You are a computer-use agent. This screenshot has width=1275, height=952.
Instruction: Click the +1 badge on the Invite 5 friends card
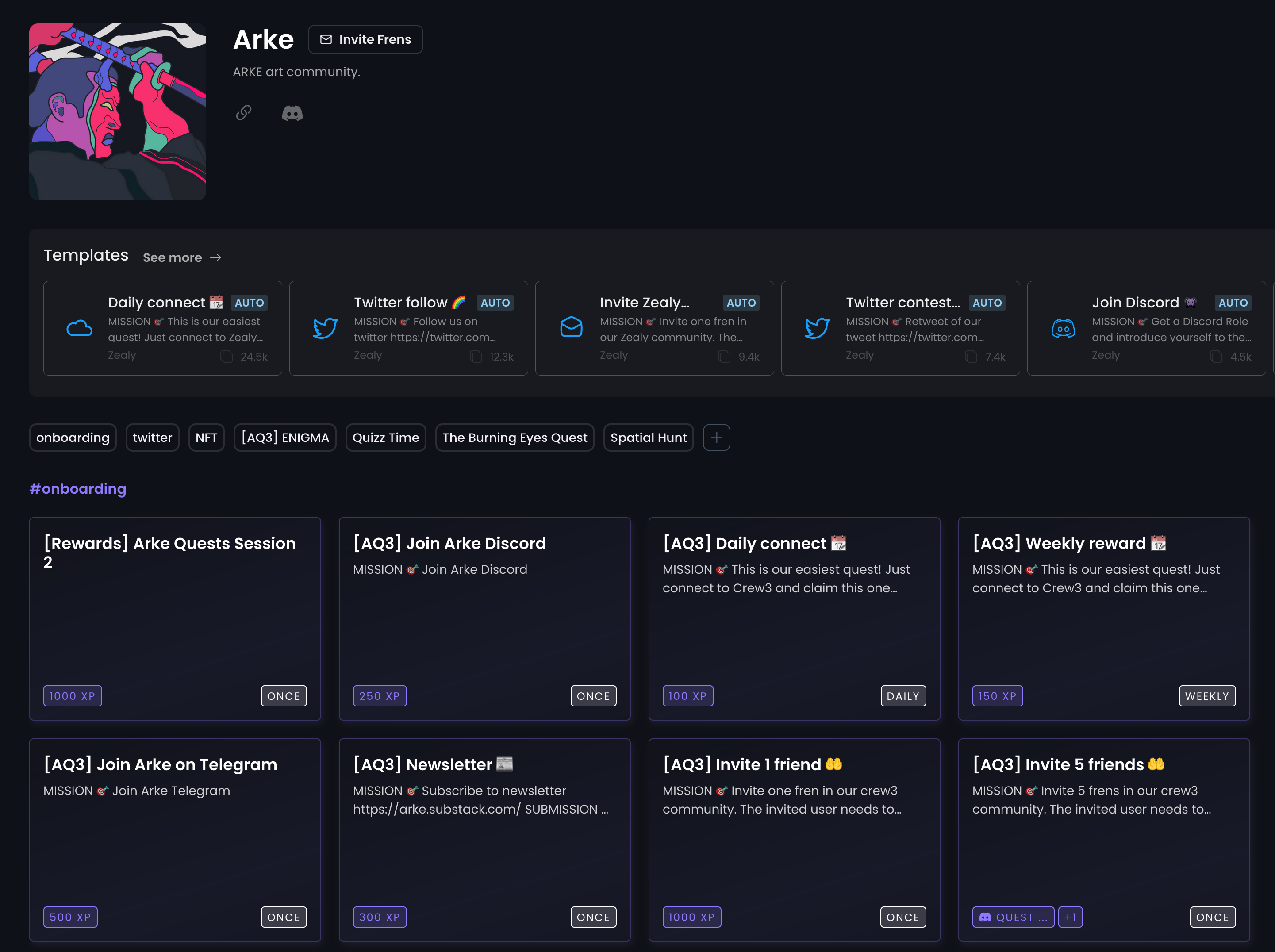click(x=1071, y=916)
